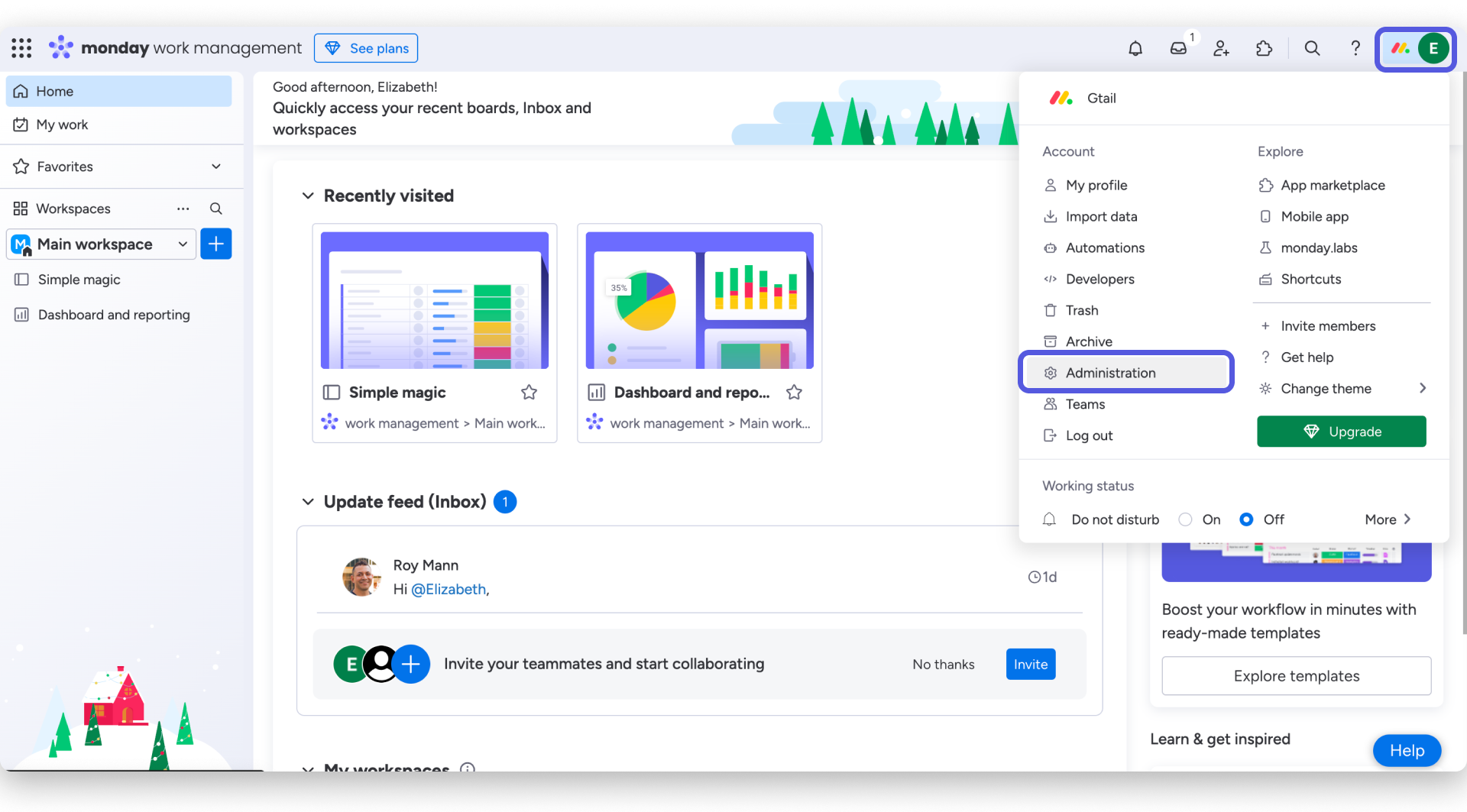Search workspaces with the sidebar magnifier

point(216,209)
